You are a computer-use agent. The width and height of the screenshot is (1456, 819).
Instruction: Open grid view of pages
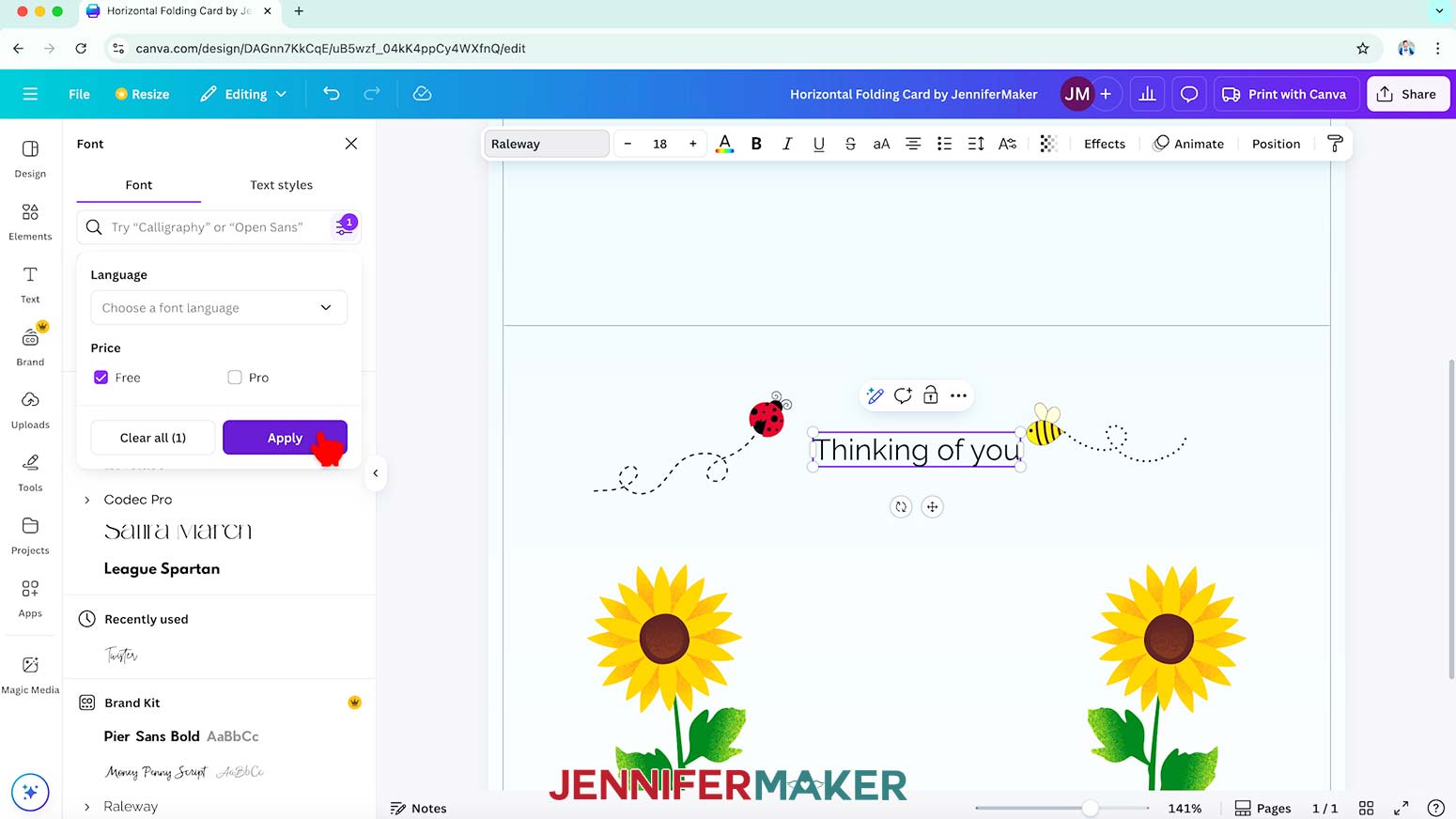[x=1367, y=808]
